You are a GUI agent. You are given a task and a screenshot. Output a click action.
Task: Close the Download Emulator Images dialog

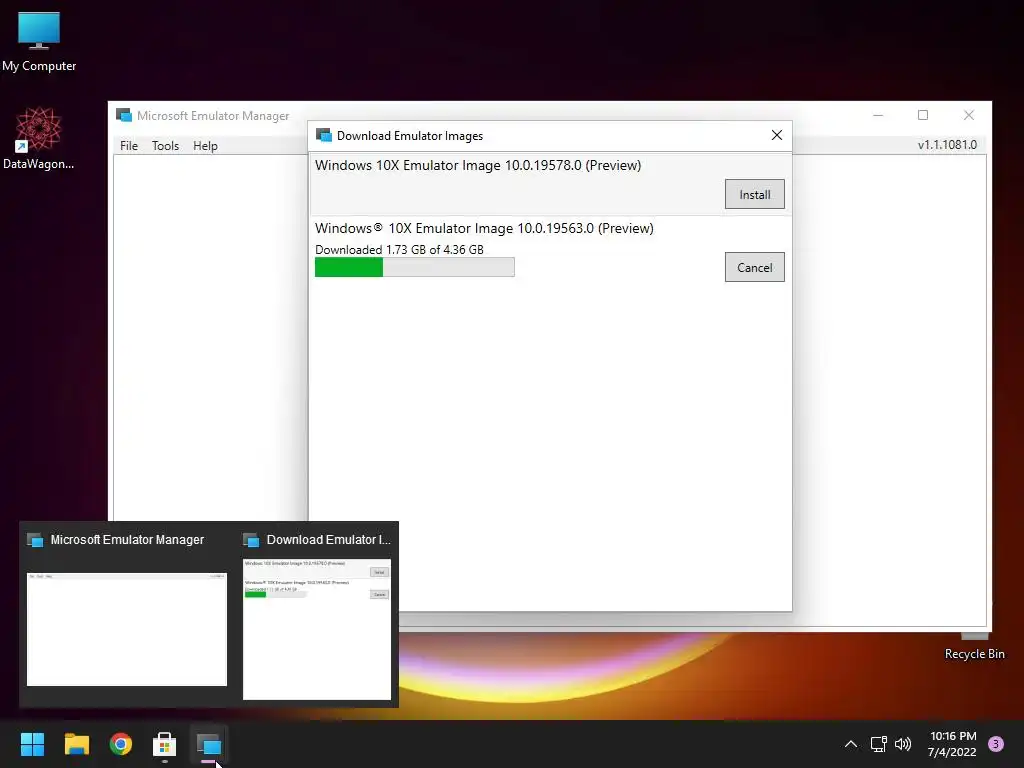(x=776, y=135)
